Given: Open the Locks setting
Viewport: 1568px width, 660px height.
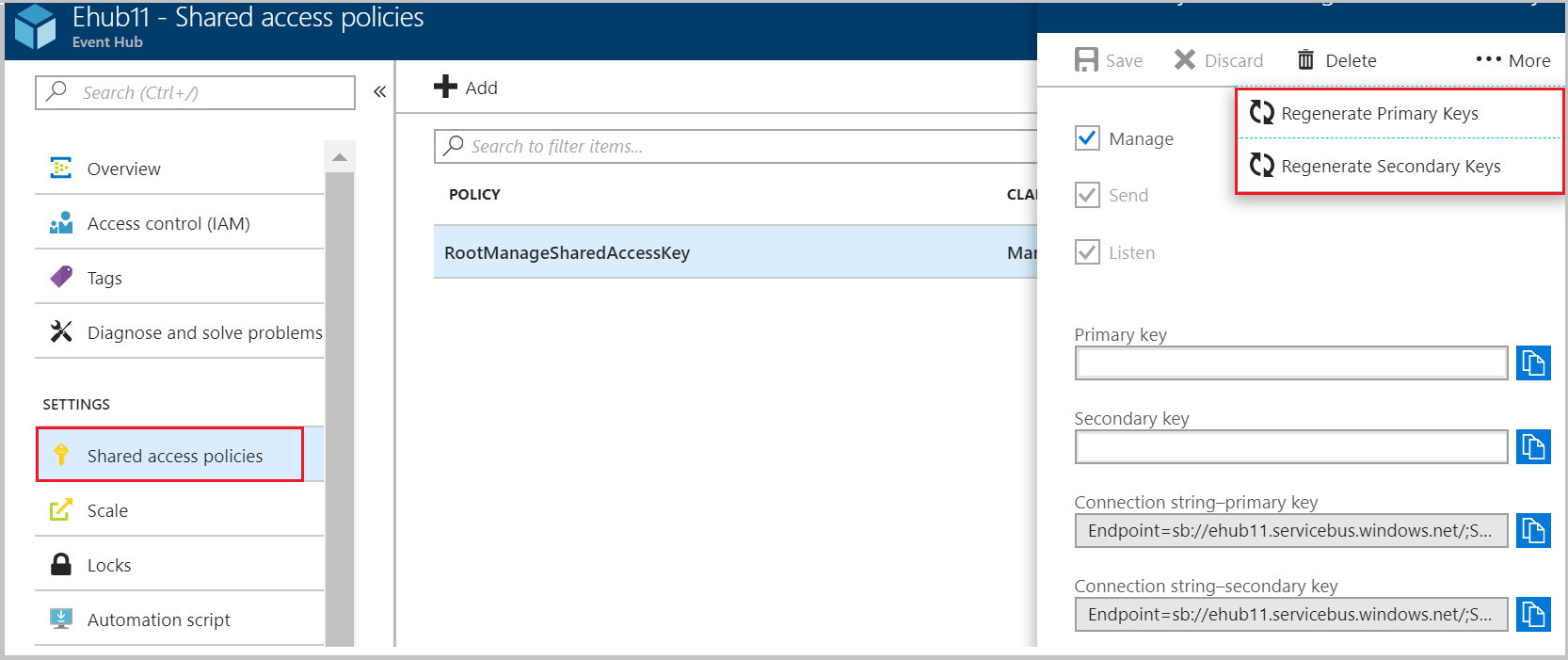Looking at the screenshot, I should [x=179, y=565].
